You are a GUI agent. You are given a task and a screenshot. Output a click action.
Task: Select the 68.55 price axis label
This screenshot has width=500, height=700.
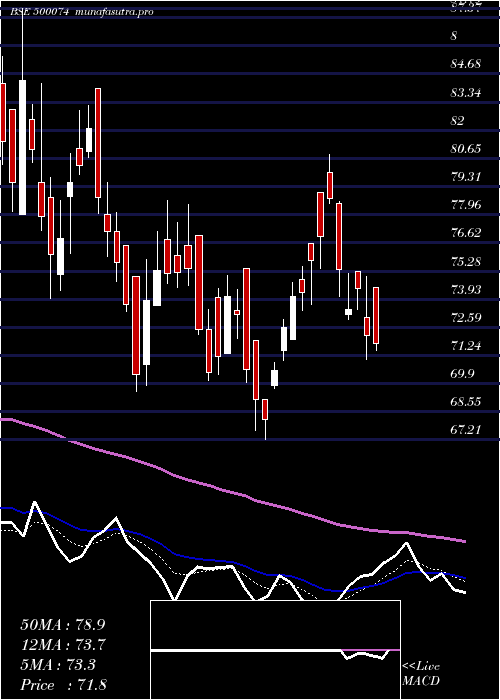click(x=466, y=401)
